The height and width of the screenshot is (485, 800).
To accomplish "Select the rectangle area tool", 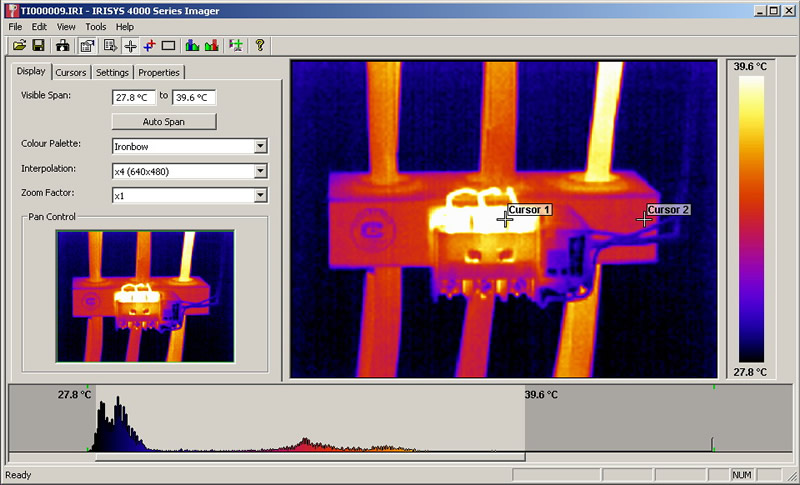I will 168,45.
